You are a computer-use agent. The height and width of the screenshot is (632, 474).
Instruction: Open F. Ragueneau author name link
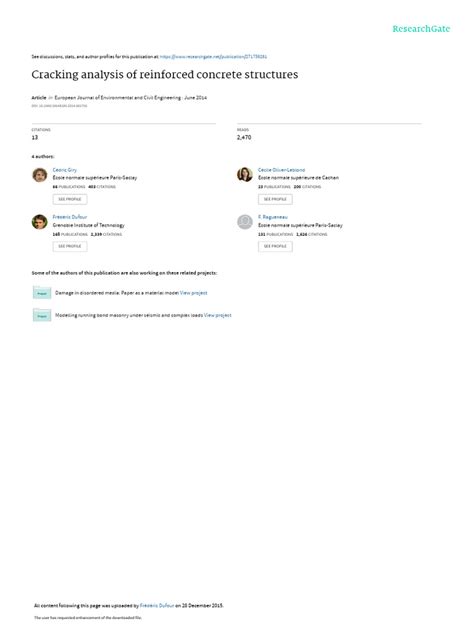click(273, 217)
